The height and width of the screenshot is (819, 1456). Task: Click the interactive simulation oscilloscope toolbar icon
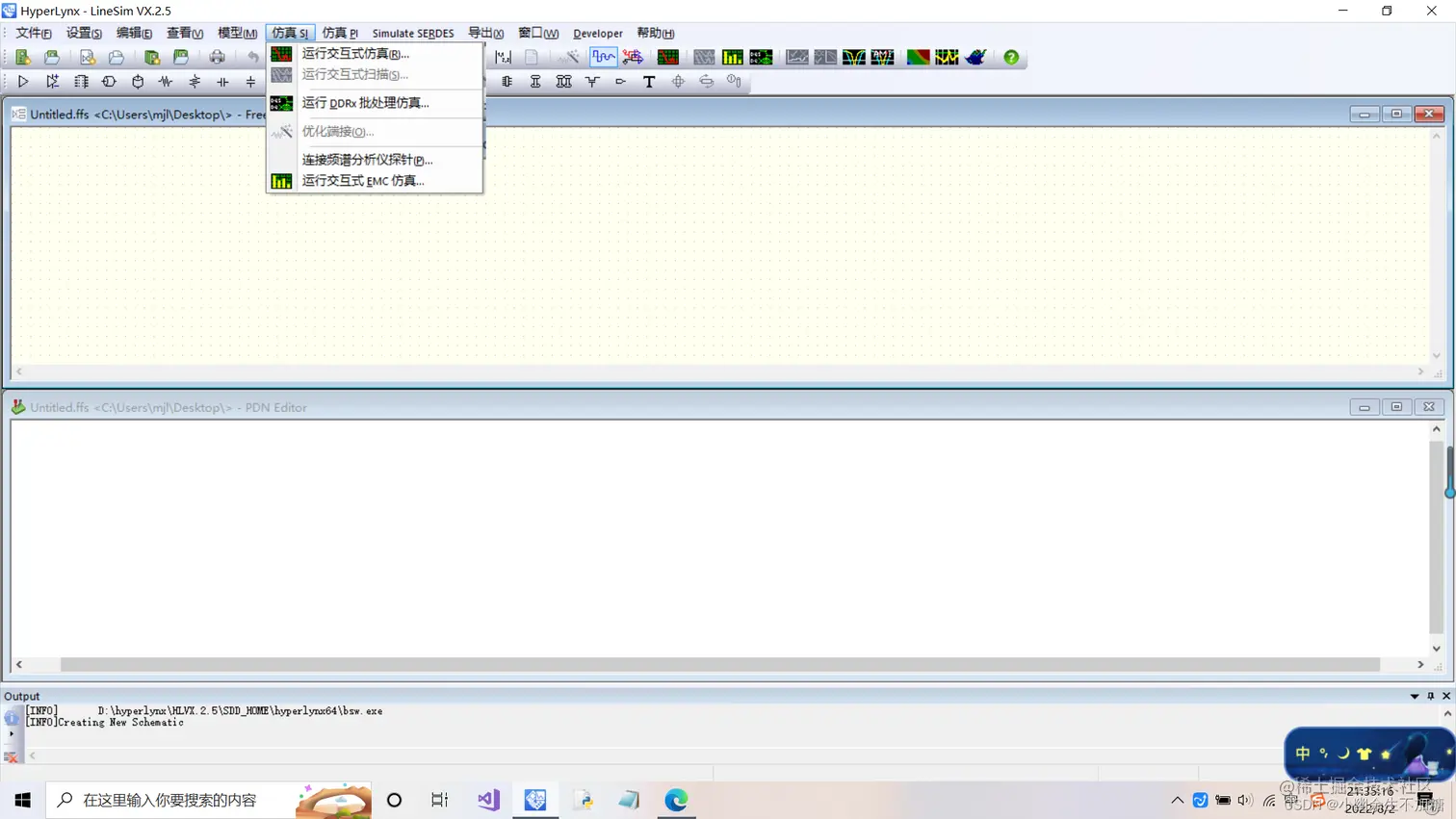pyautogui.click(x=667, y=58)
